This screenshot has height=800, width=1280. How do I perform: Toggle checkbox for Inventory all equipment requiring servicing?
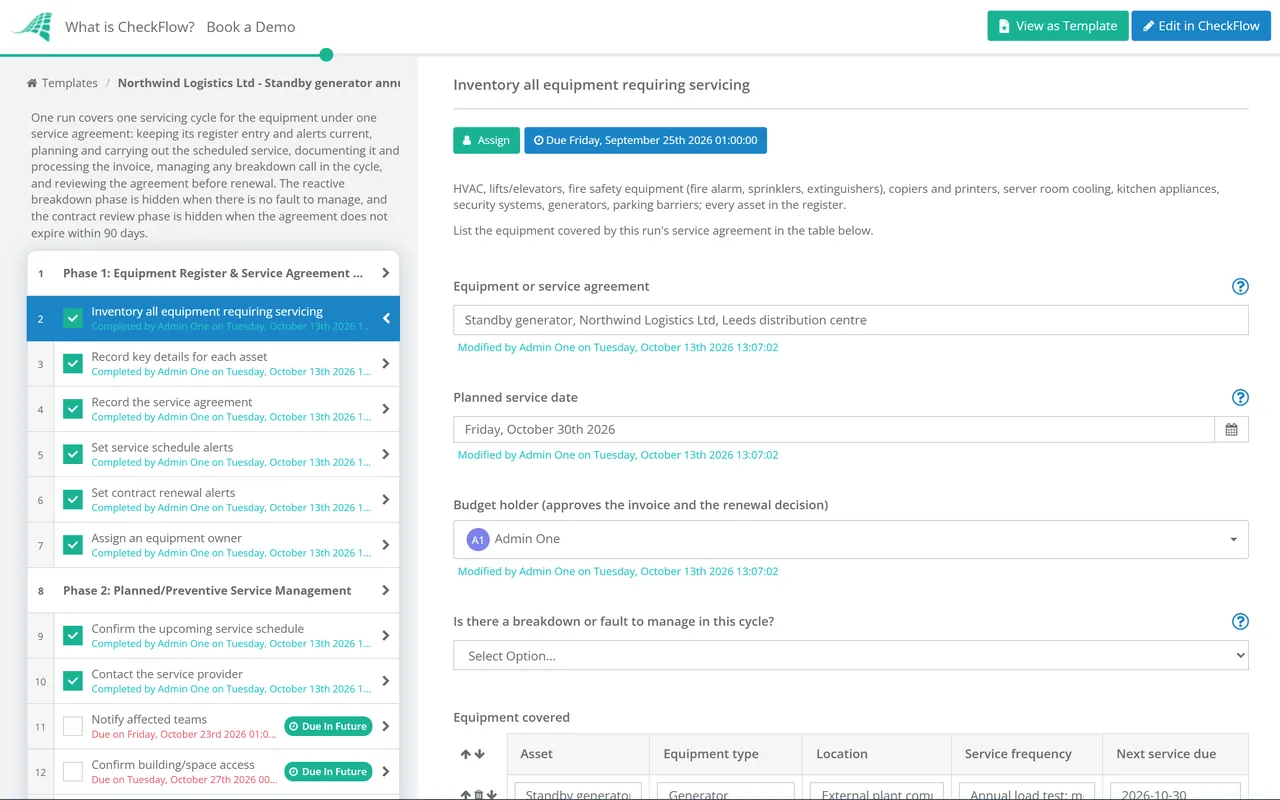tap(73, 318)
